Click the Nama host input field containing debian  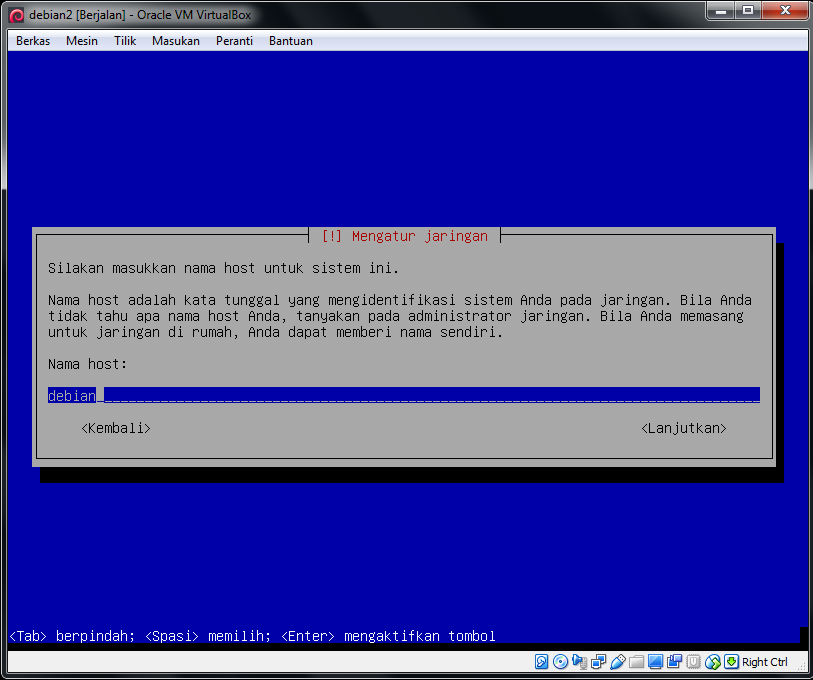coord(403,395)
